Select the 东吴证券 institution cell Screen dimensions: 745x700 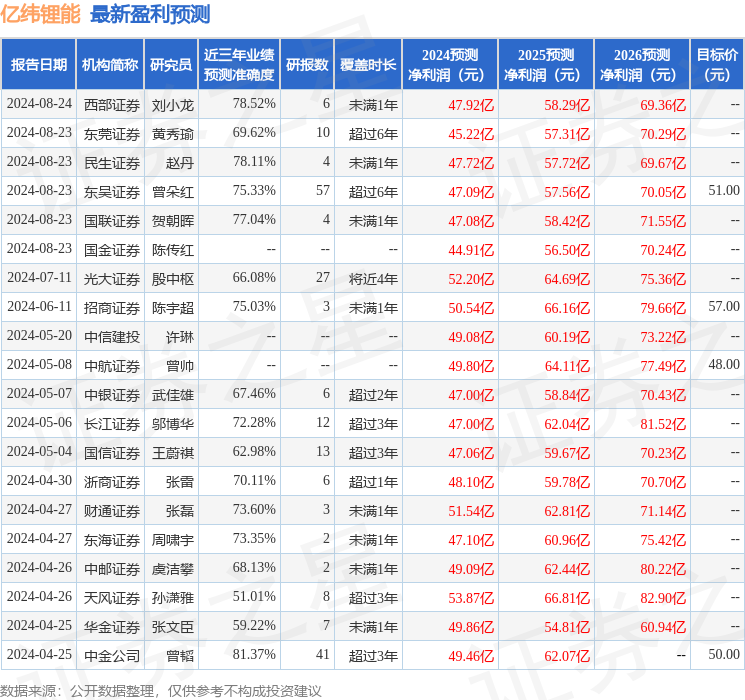click(112, 192)
